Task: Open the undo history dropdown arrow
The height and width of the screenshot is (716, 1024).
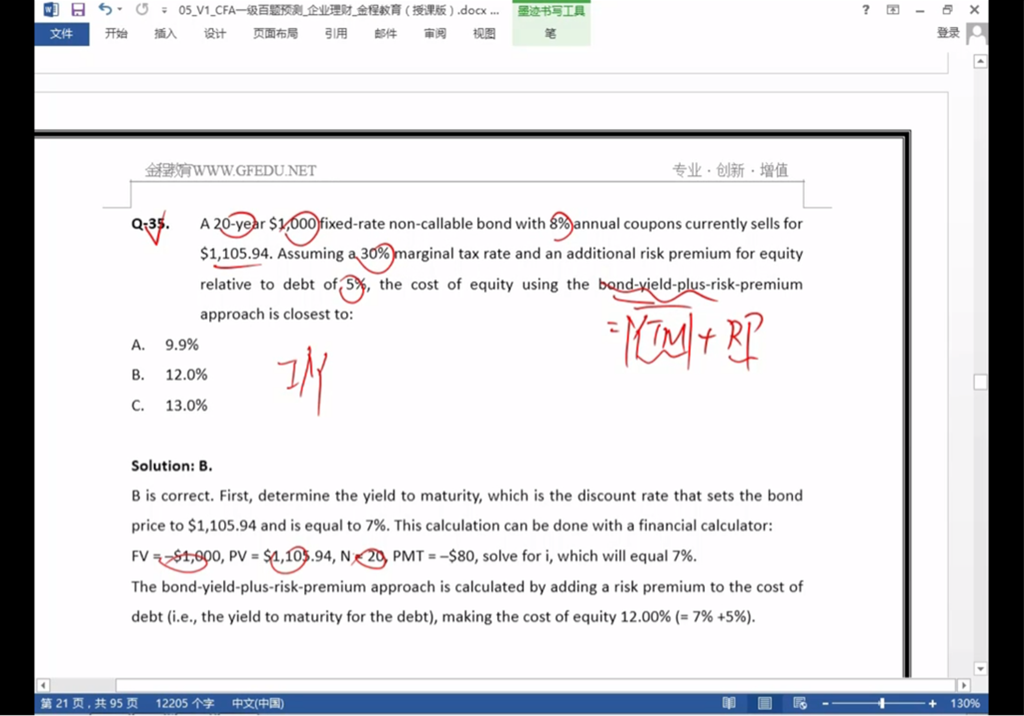Action: (120, 10)
